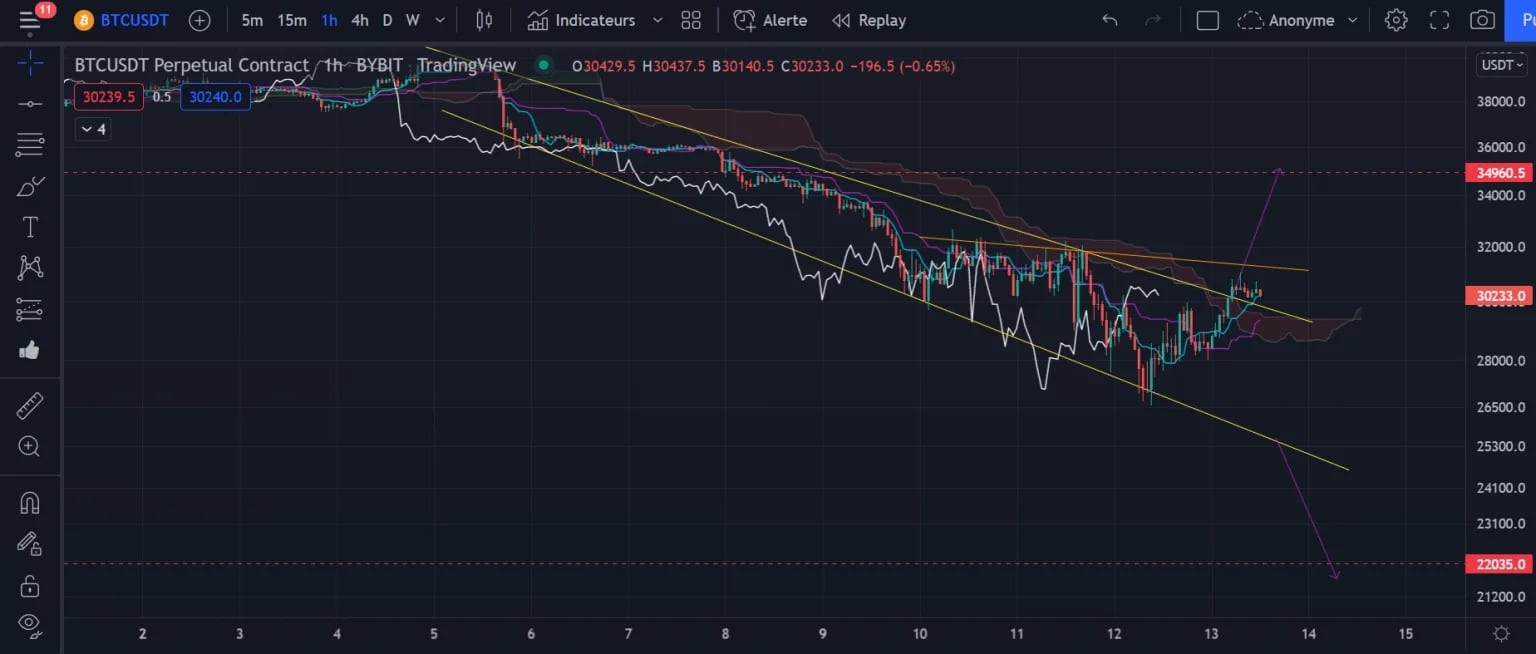Click the 30239.5 sell price button
The height and width of the screenshot is (654, 1536).
click(x=110, y=97)
